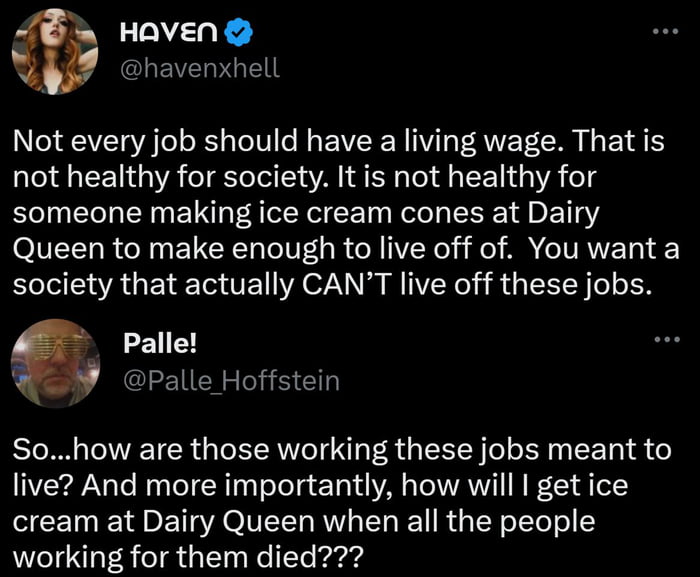Image resolution: width=700 pixels, height=577 pixels.
Task: Click the HAVEN display name
Action: (169, 33)
